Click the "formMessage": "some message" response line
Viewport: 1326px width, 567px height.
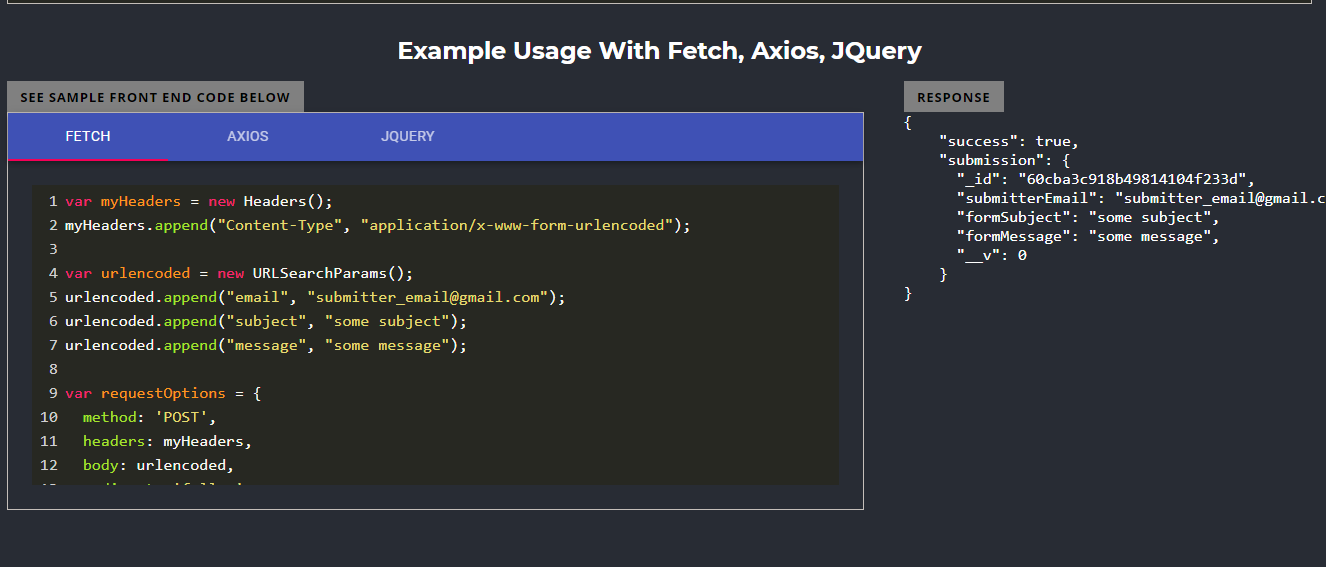pos(1088,236)
